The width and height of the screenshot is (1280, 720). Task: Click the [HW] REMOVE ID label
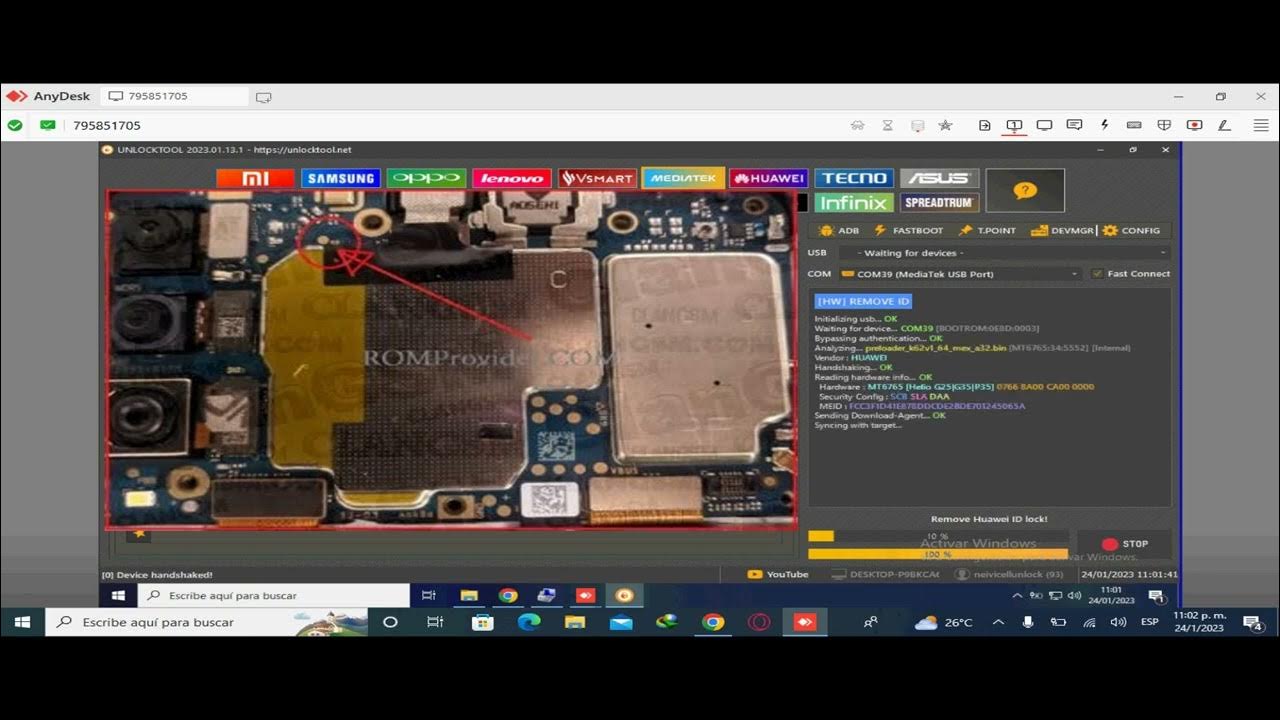click(x=863, y=301)
